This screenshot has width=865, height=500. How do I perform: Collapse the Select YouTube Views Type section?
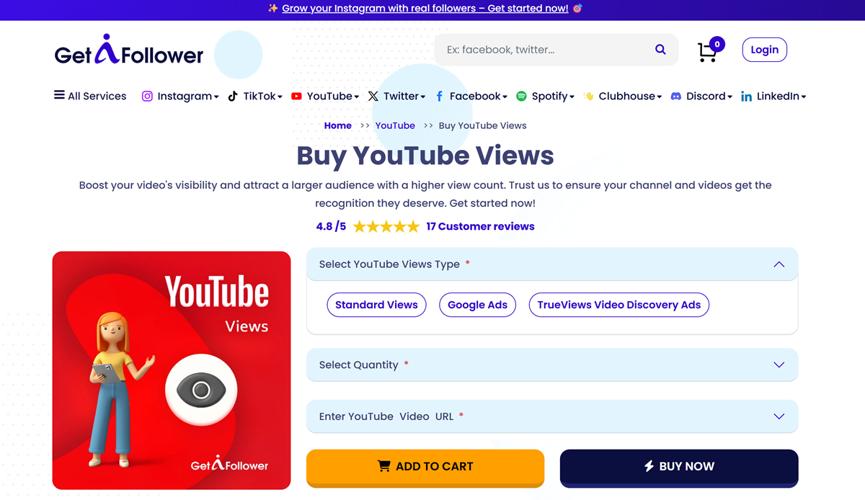click(x=778, y=265)
